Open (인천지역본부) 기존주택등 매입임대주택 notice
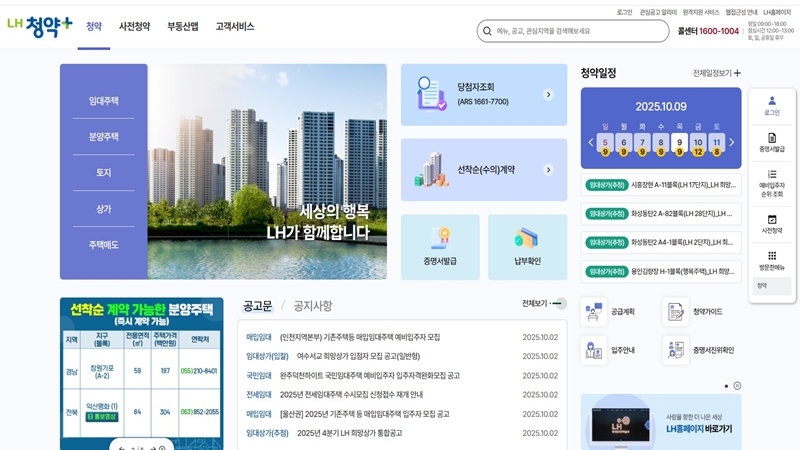This screenshot has width=800, height=450. click(360, 337)
